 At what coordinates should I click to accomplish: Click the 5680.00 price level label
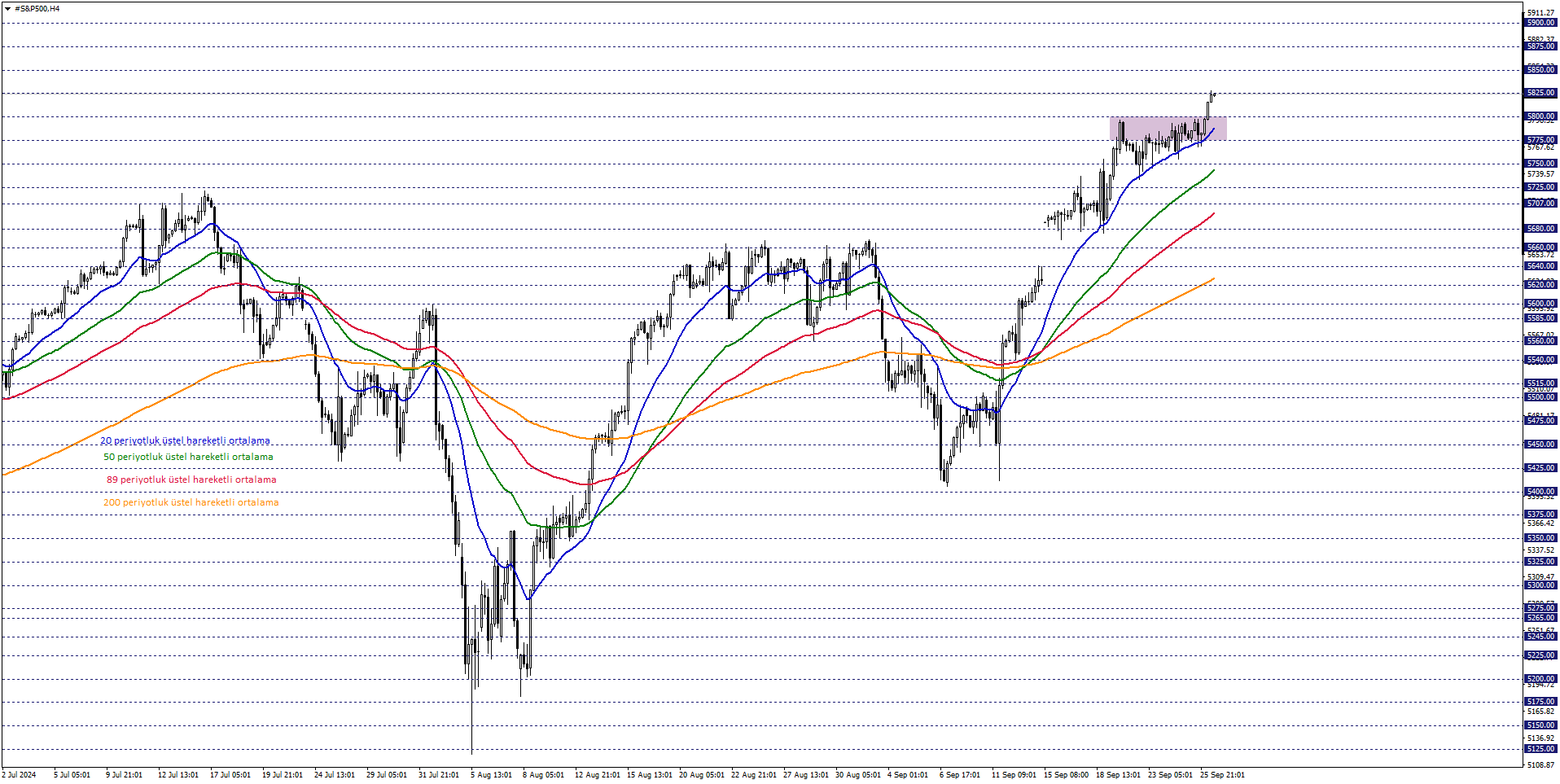pos(1540,229)
